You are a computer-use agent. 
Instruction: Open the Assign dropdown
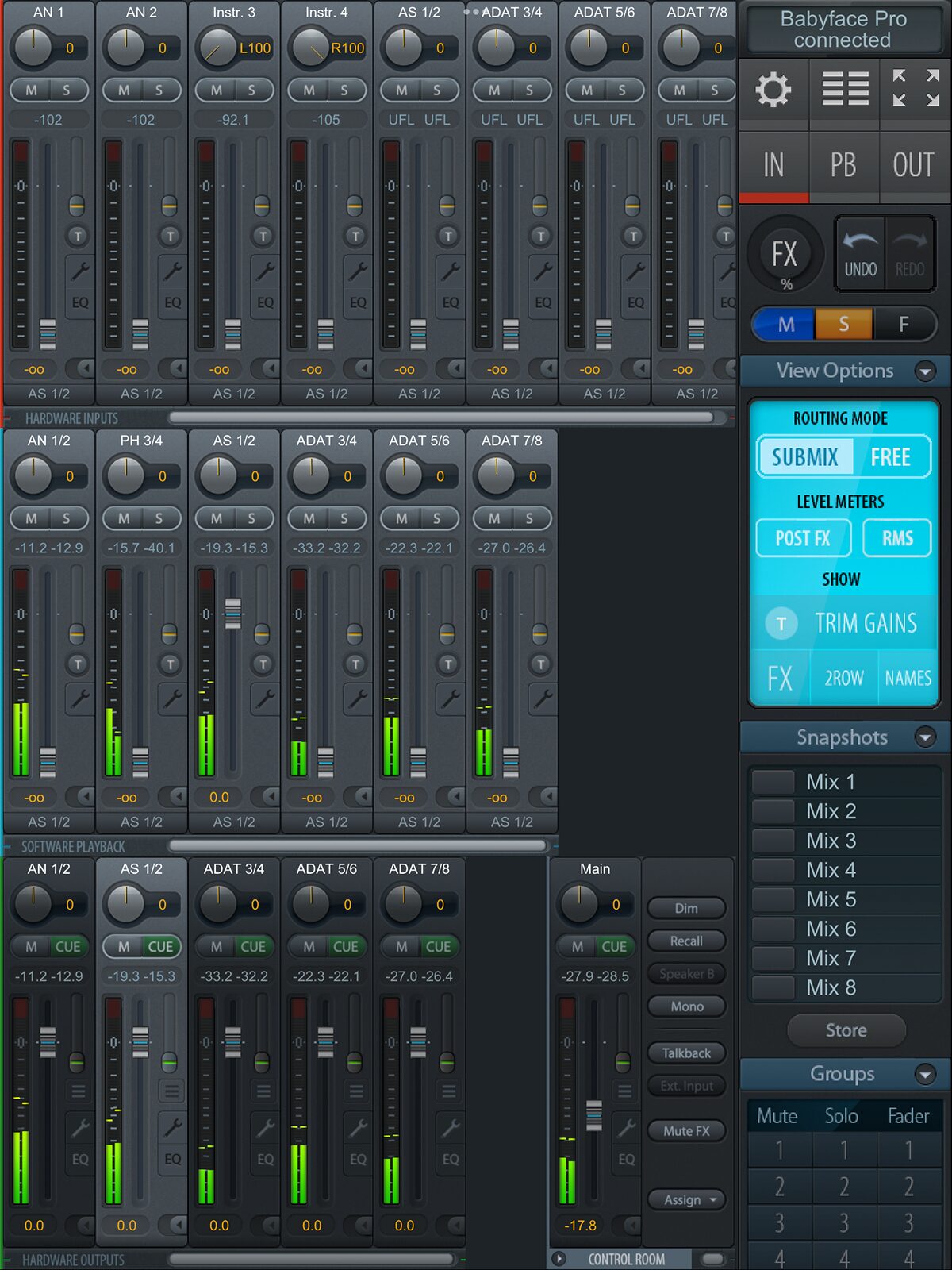pyautogui.click(x=687, y=1199)
